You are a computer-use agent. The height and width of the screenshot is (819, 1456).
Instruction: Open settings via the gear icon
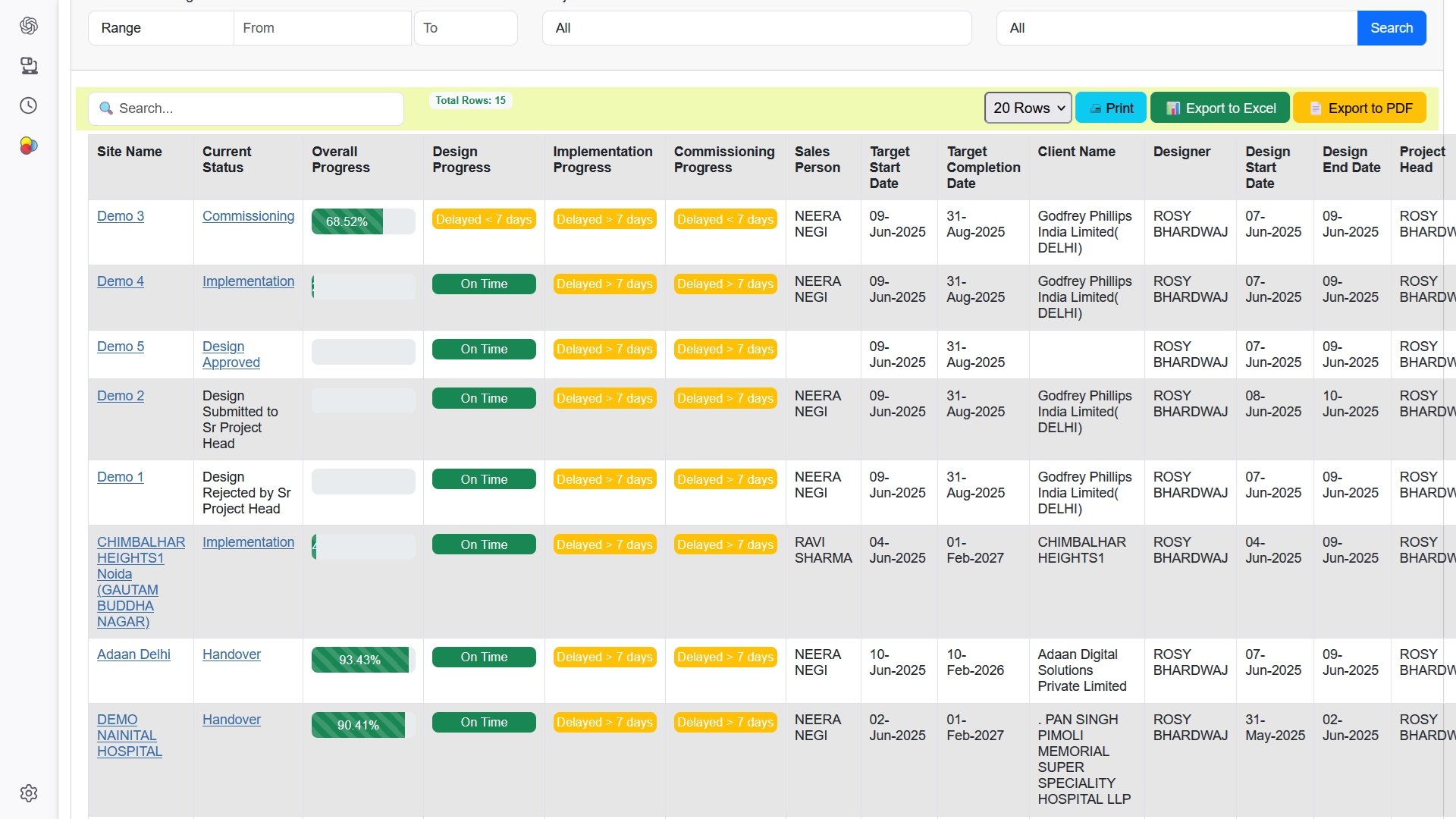click(29, 793)
